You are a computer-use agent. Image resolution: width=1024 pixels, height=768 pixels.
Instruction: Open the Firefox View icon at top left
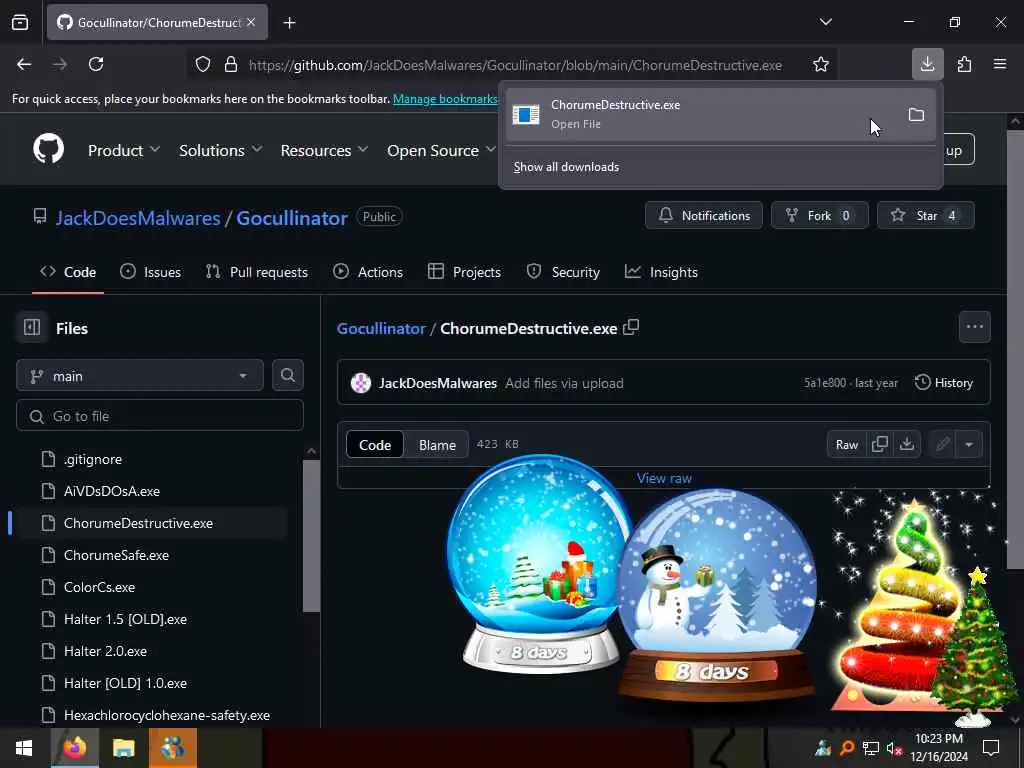(x=20, y=23)
